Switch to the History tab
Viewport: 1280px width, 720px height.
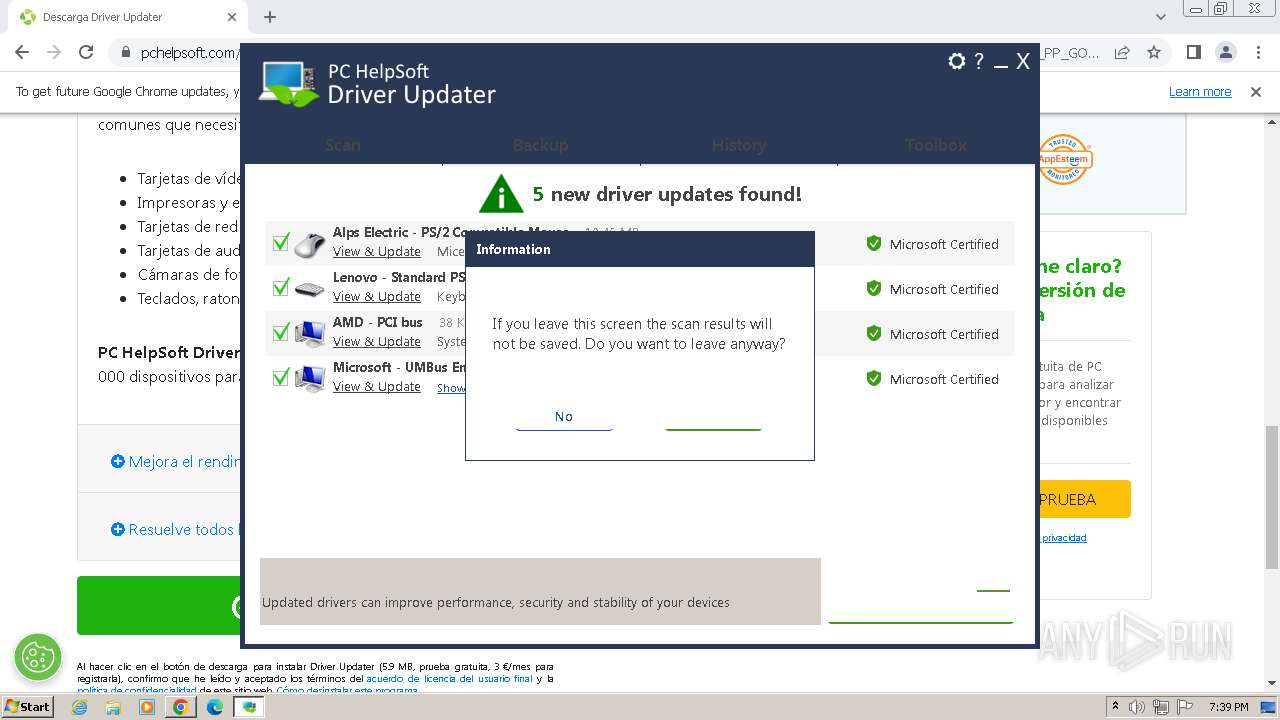click(x=739, y=145)
